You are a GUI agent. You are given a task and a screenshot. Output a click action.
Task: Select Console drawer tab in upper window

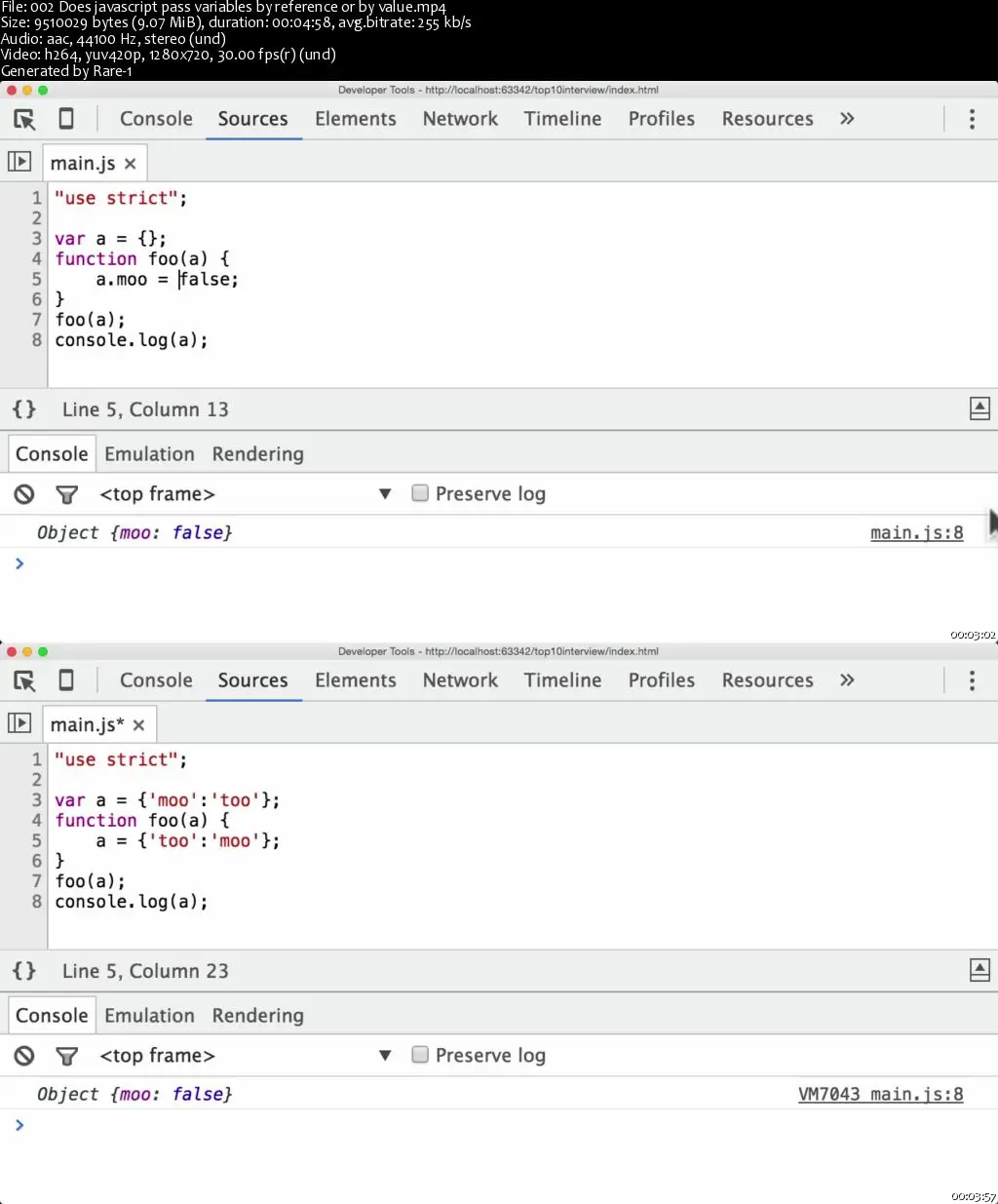pyautogui.click(x=52, y=454)
